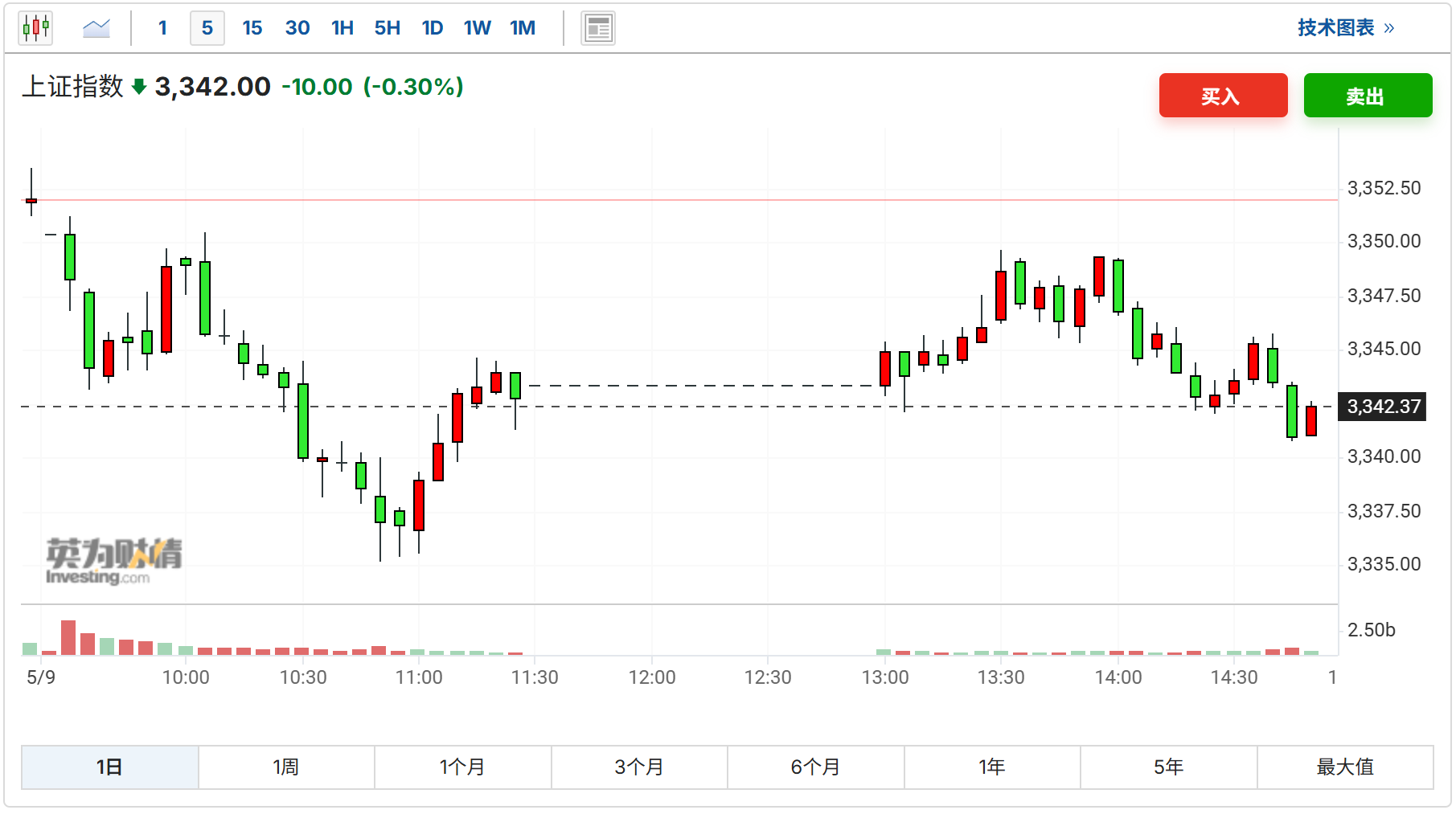Click the 11:00 time axis label

(x=419, y=677)
